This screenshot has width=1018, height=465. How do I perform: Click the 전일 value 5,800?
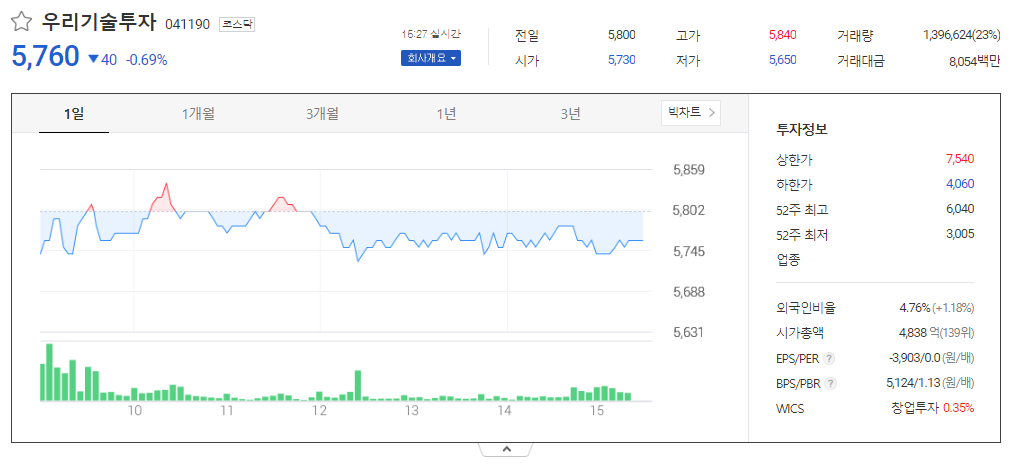point(621,35)
